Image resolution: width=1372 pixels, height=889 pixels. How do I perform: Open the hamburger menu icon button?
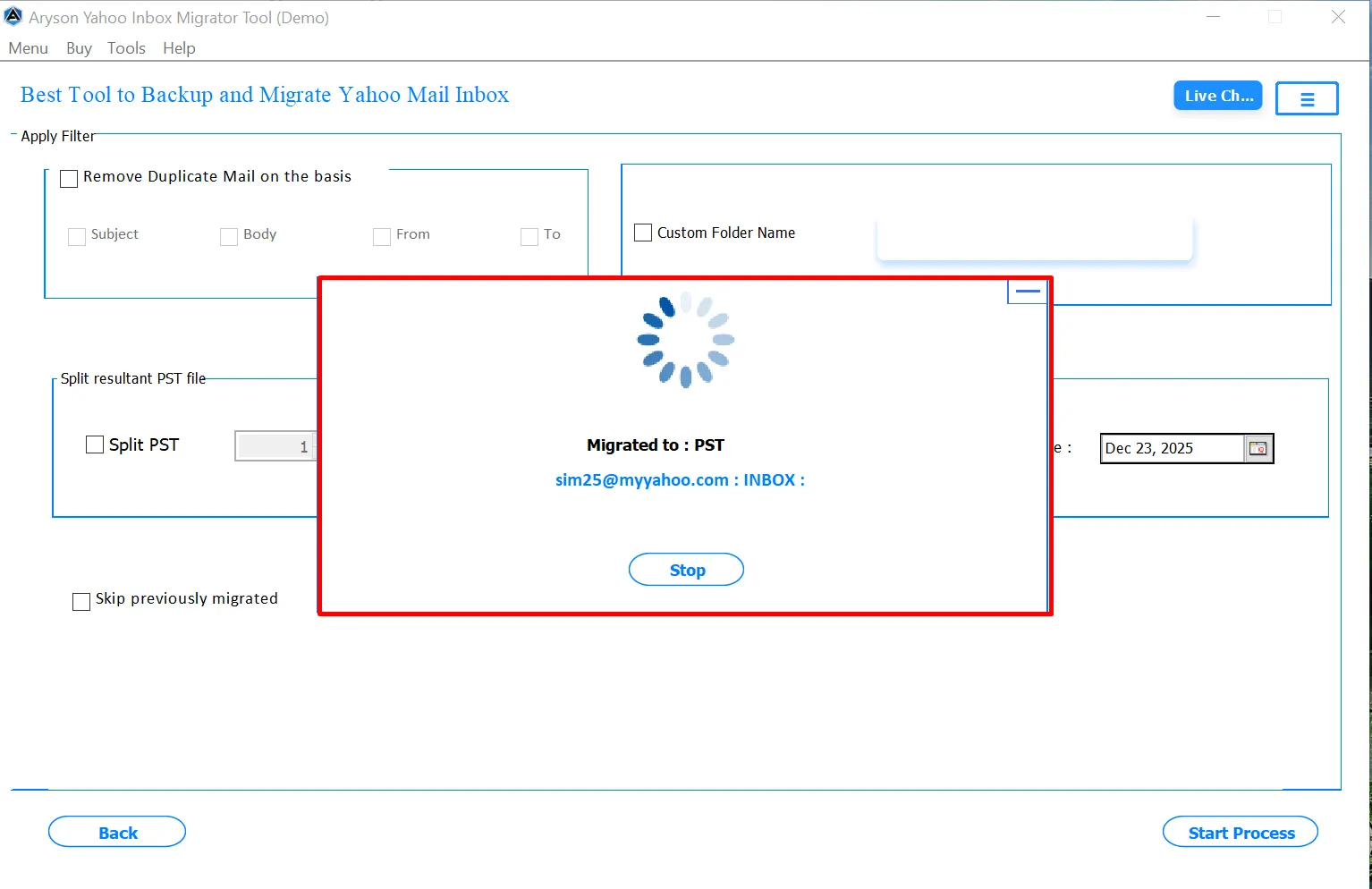1307,98
